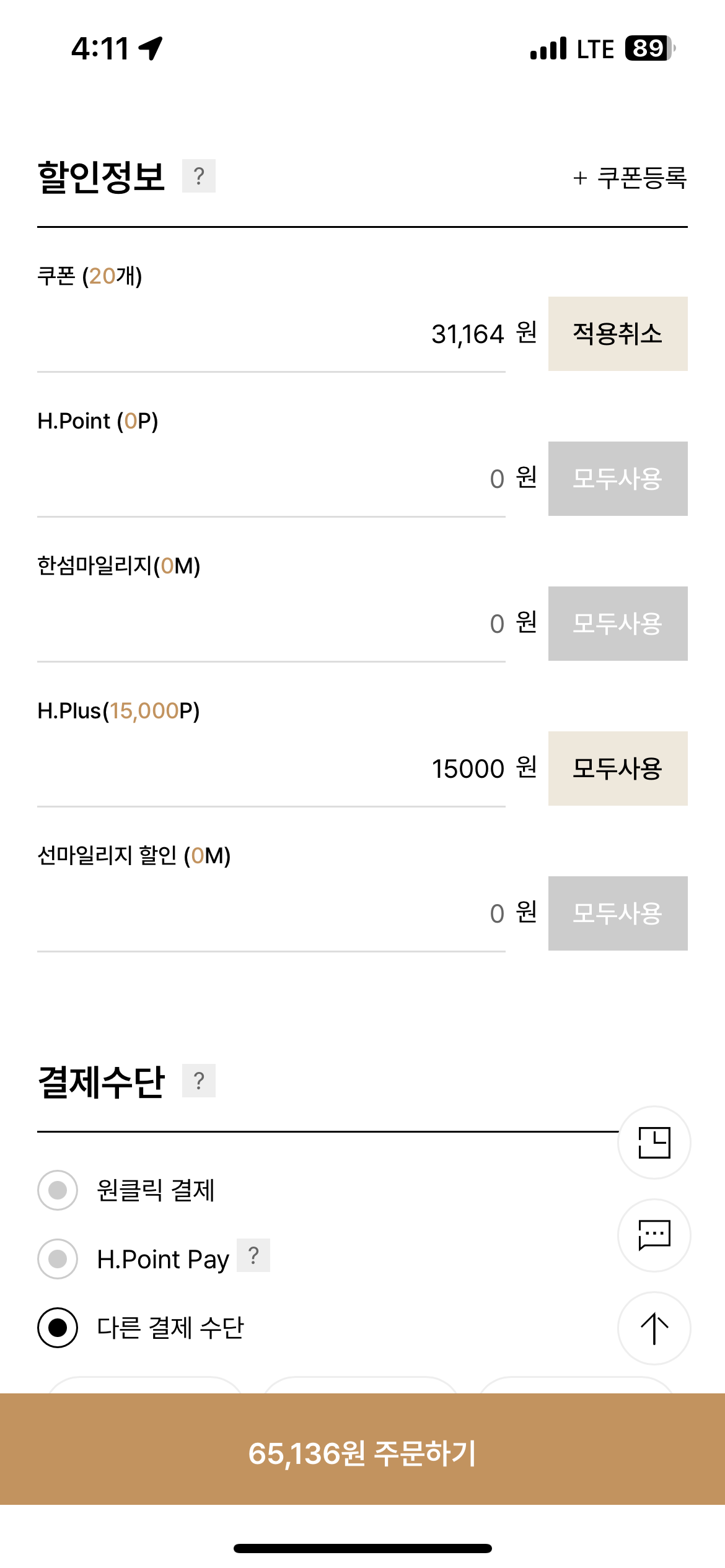
Task: Open the chat support floating button
Action: pyautogui.click(x=654, y=1235)
